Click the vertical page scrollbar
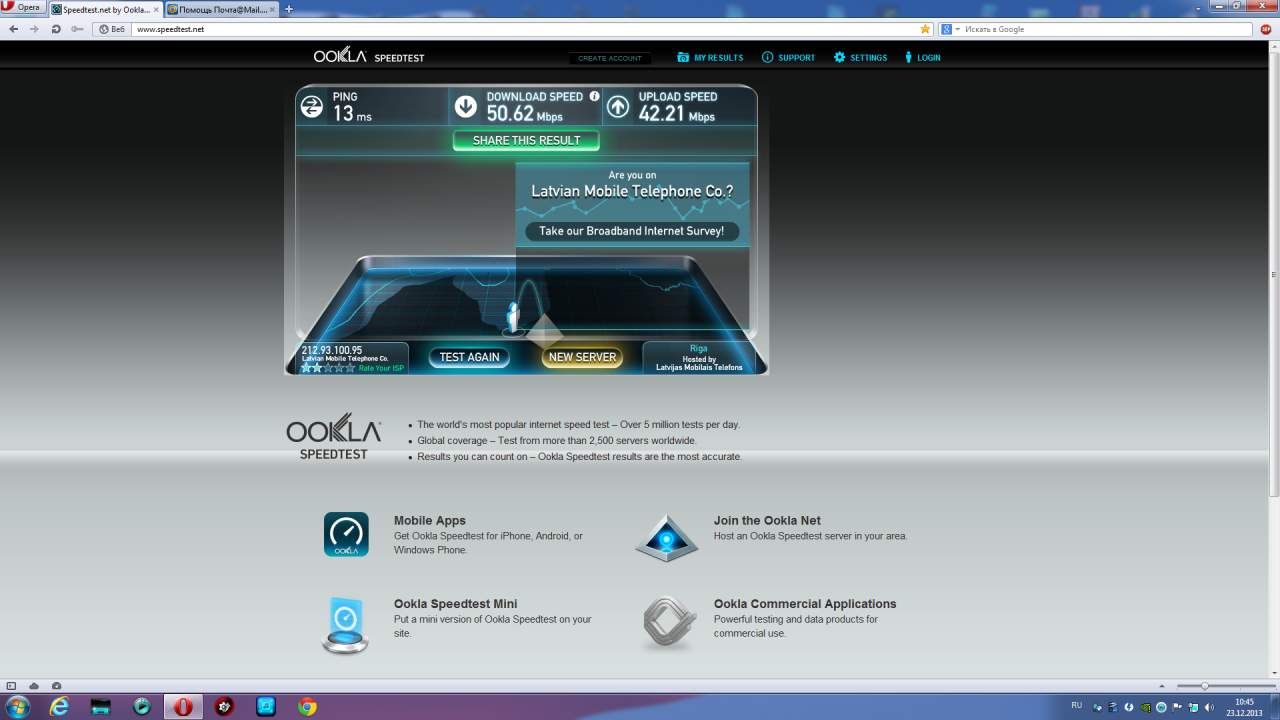 pos(1273,272)
